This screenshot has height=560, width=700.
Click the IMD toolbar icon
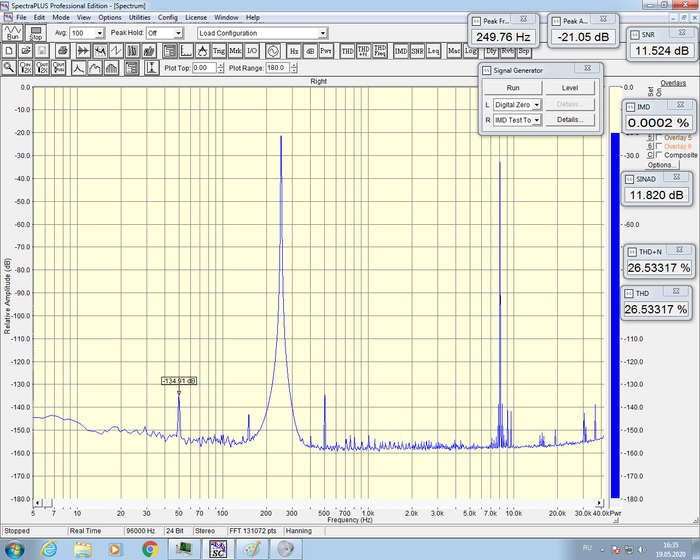coord(400,50)
